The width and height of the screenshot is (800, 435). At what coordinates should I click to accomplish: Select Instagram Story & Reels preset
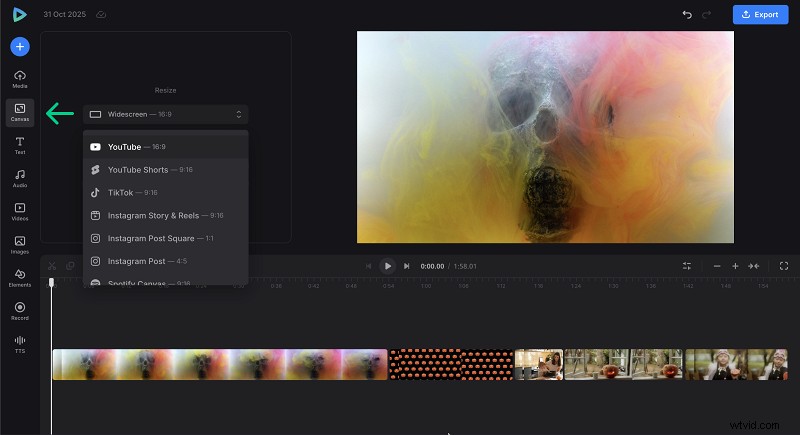pos(165,215)
